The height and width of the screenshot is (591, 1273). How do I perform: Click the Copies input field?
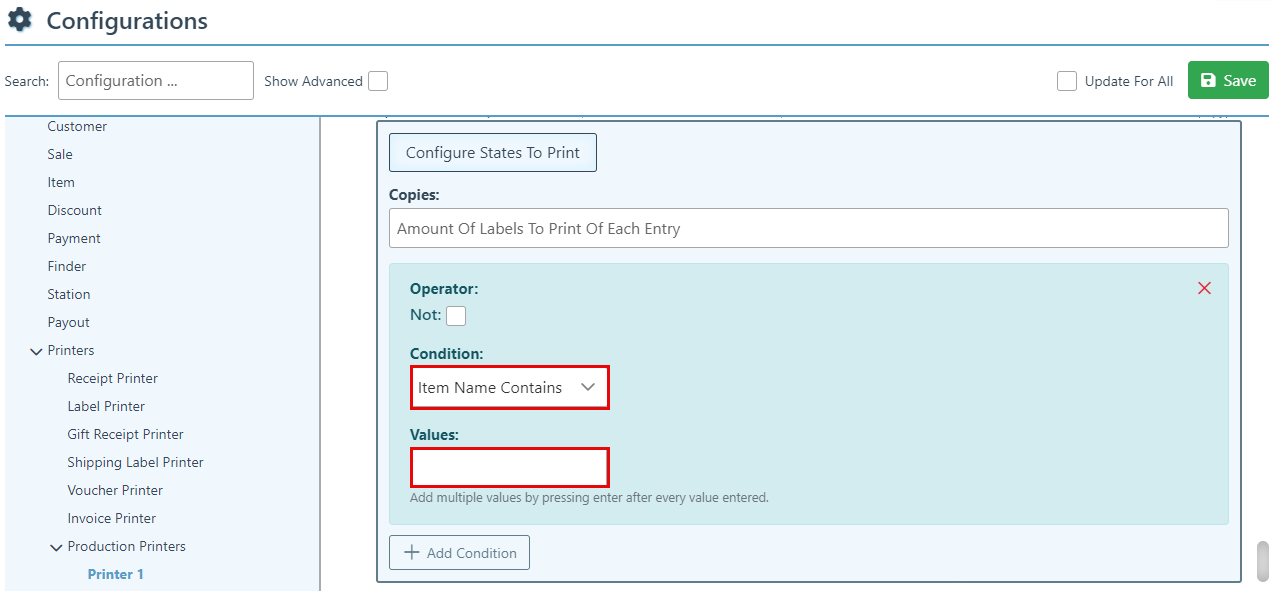(x=808, y=228)
